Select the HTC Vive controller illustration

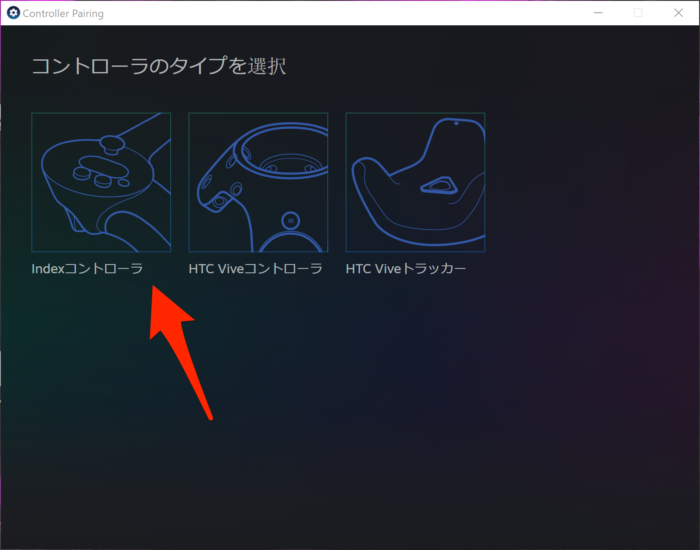[x=258, y=182]
